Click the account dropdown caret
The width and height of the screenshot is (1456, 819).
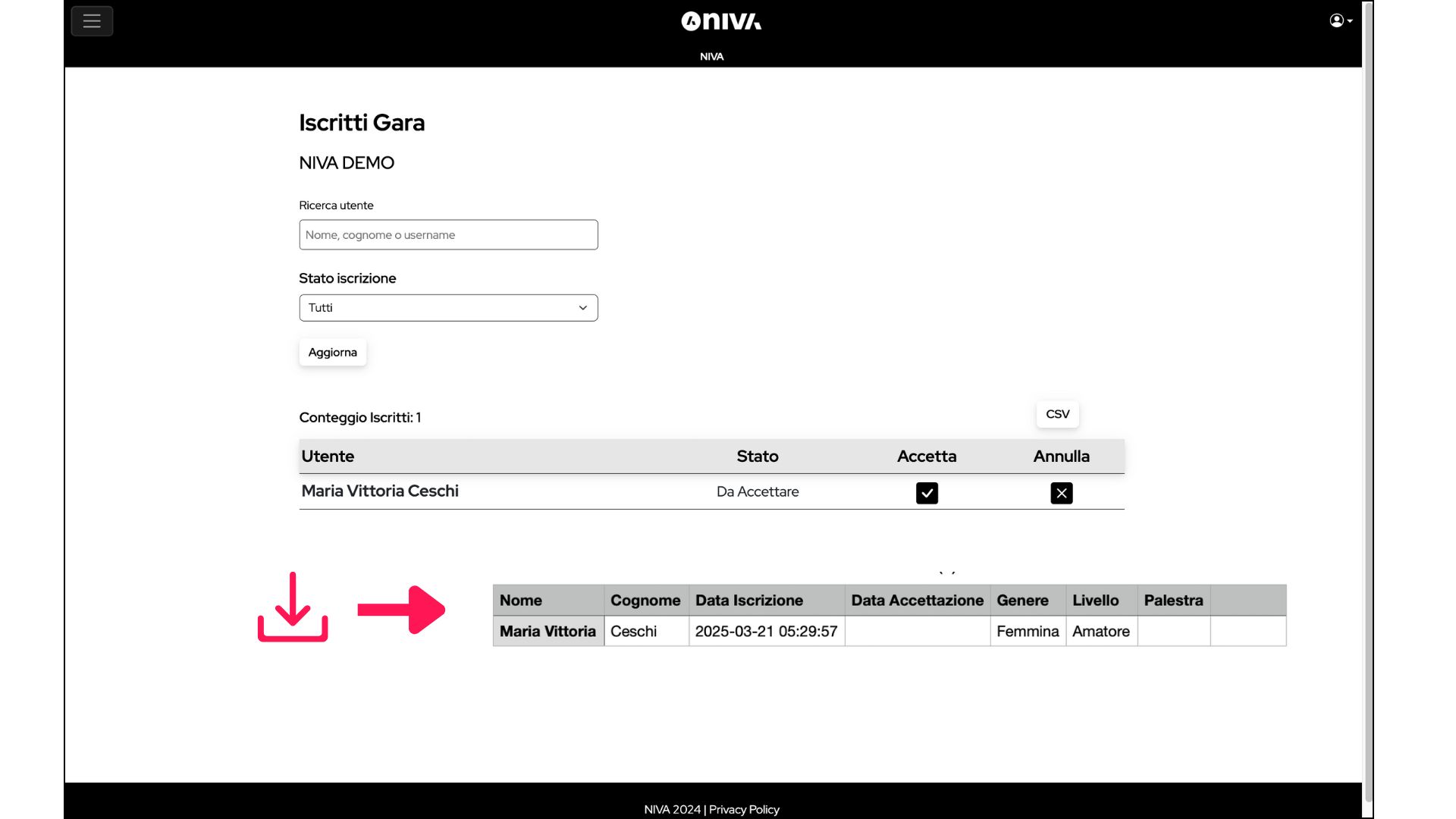coord(1350,21)
